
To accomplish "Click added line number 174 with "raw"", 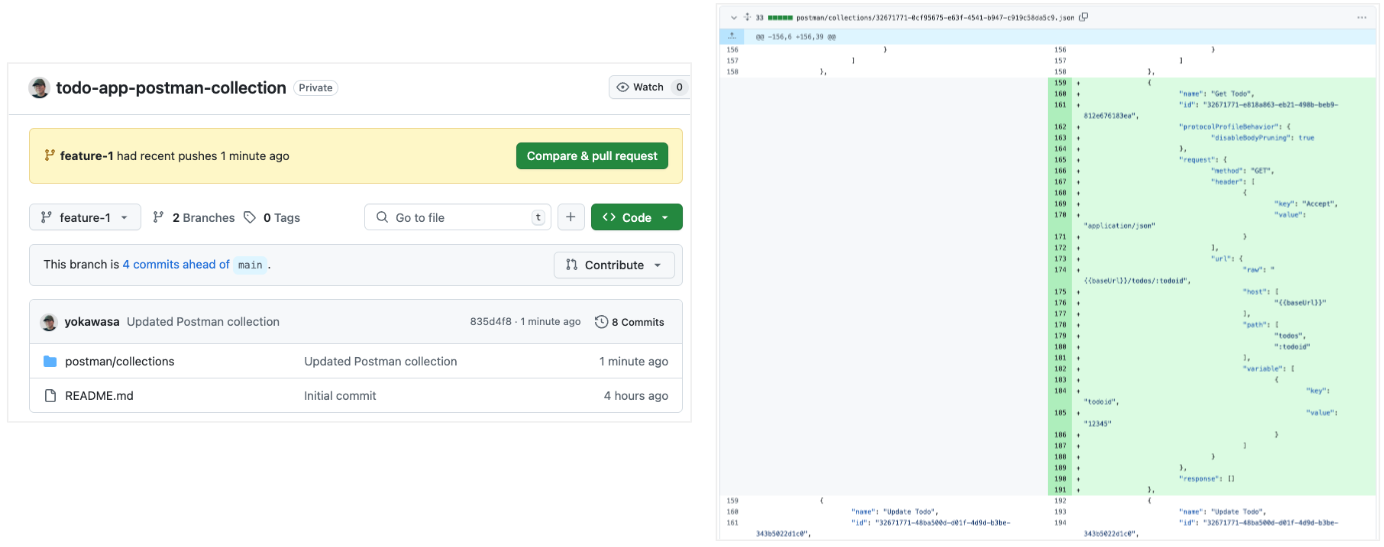I will pos(1061,270).
